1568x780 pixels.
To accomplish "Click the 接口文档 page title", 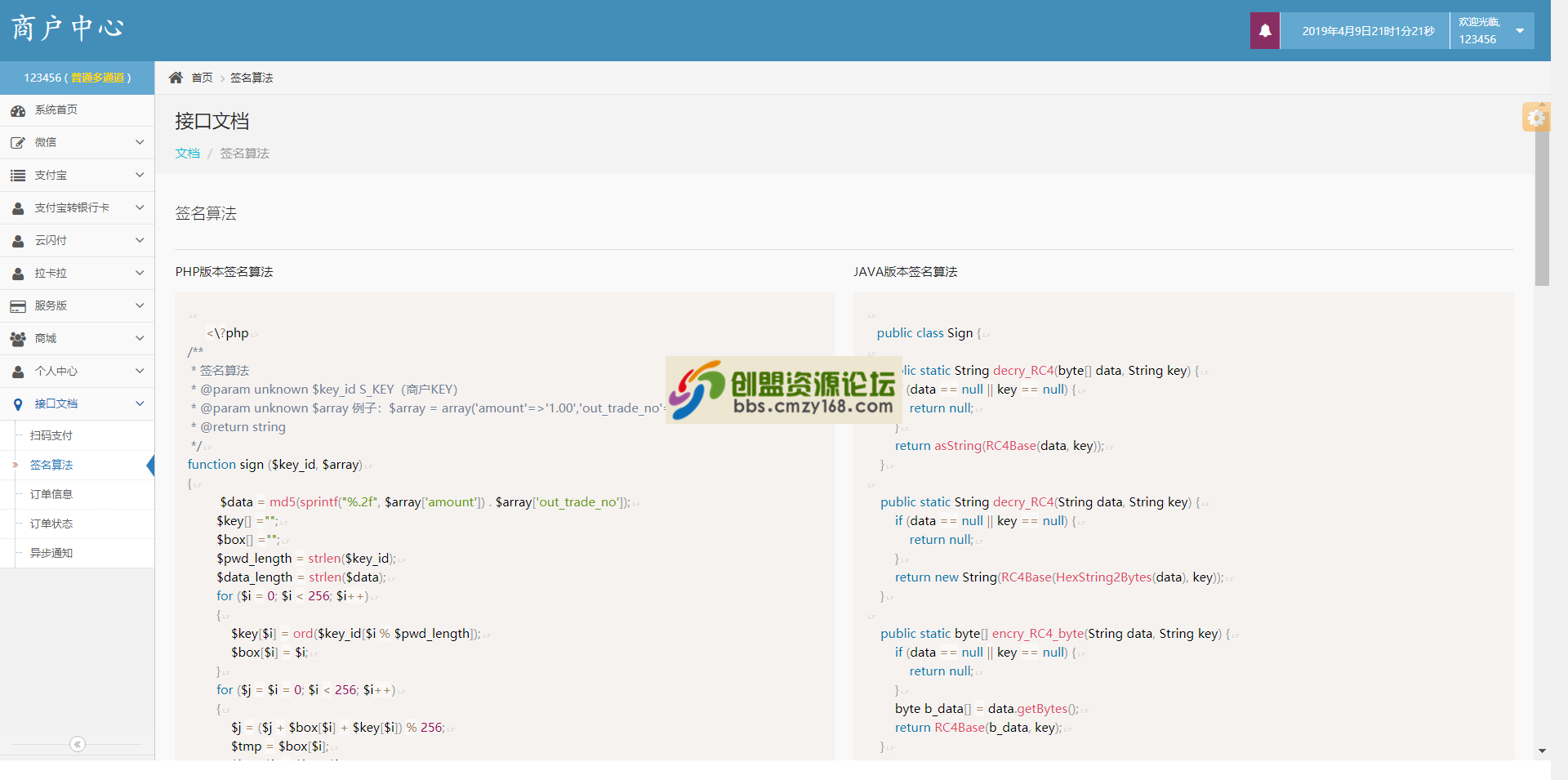I will tap(212, 121).
